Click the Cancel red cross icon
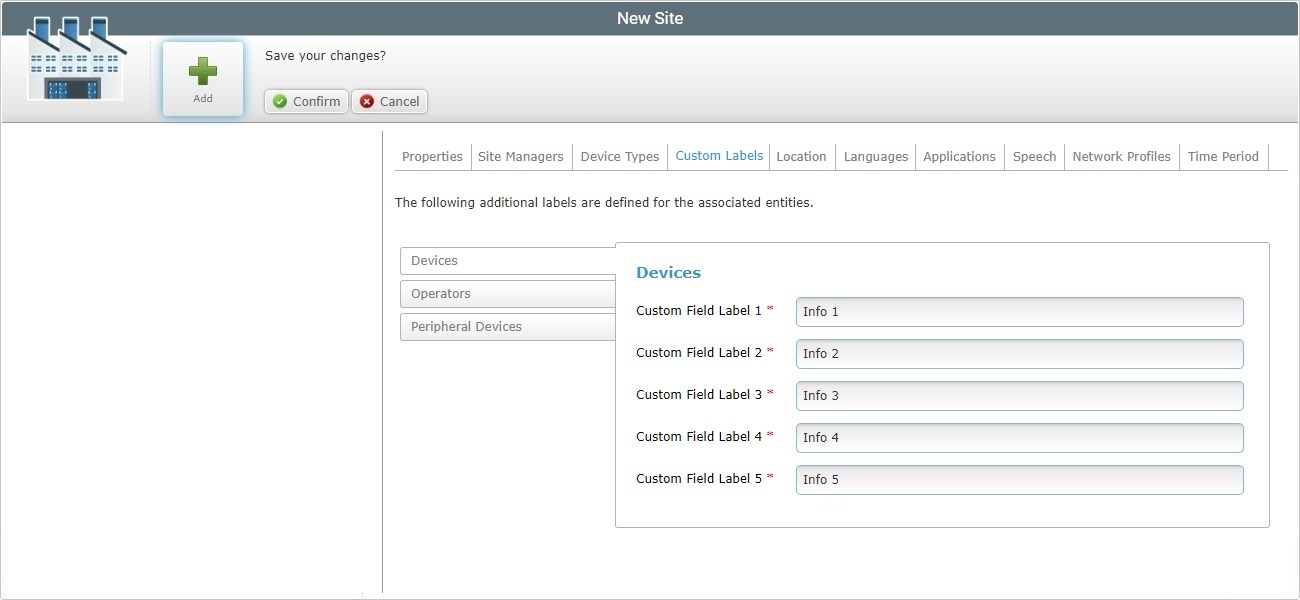Image resolution: width=1300 pixels, height=600 pixels. tap(366, 101)
